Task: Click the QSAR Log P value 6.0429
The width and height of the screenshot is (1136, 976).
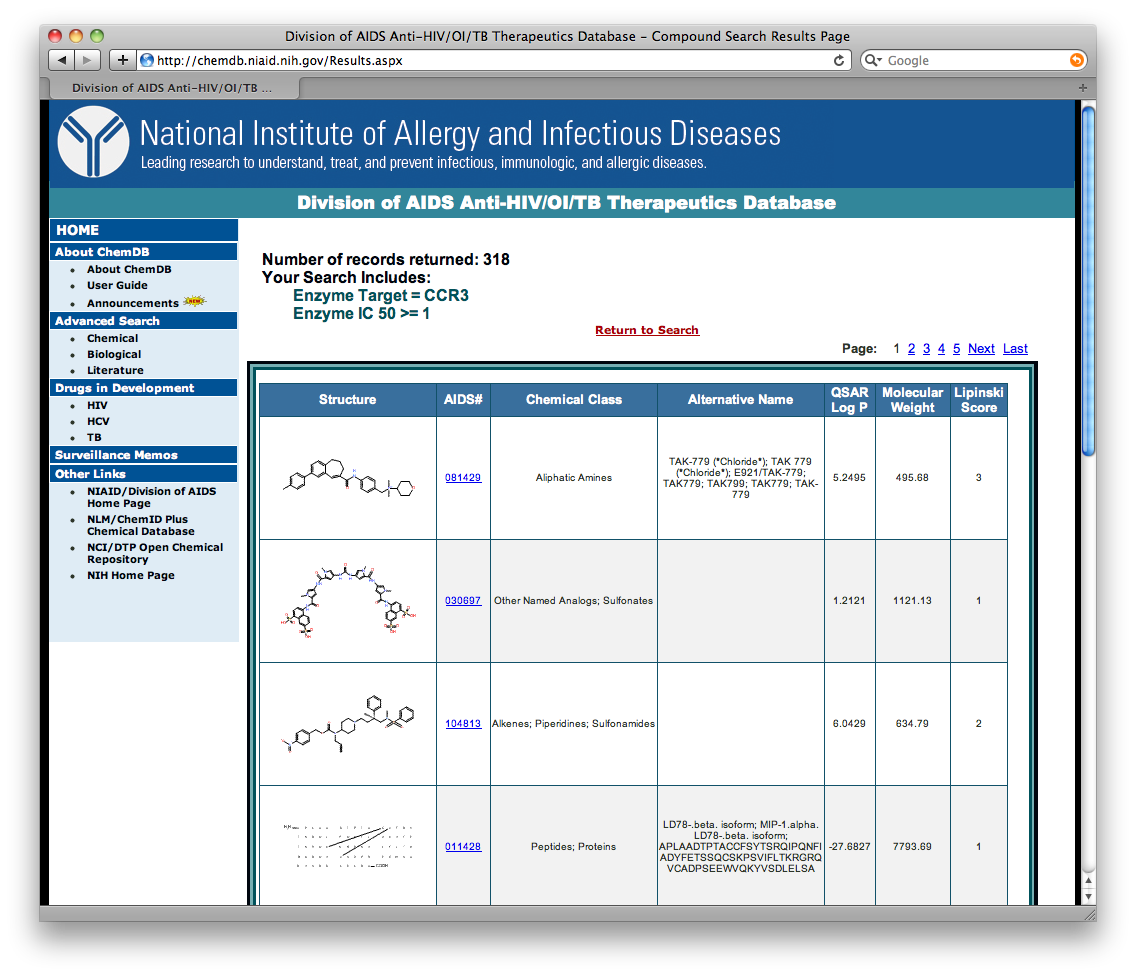Action: tap(849, 724)
